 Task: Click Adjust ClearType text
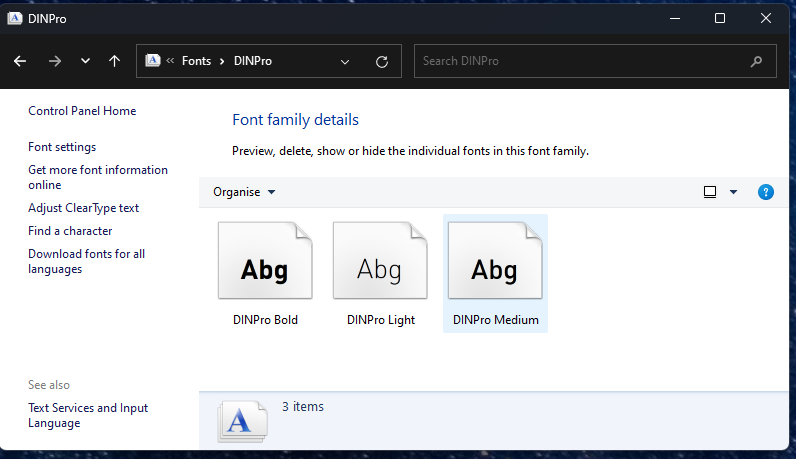(83, 208)
